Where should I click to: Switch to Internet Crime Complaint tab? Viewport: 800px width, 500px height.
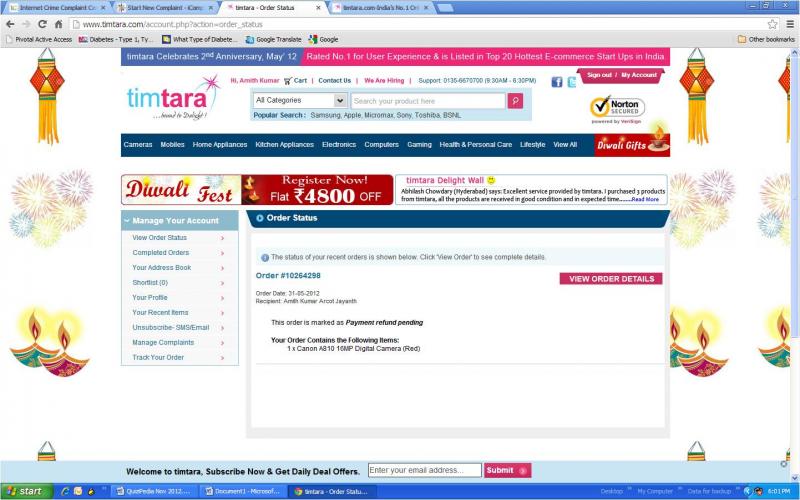click(x=57, y=8)
